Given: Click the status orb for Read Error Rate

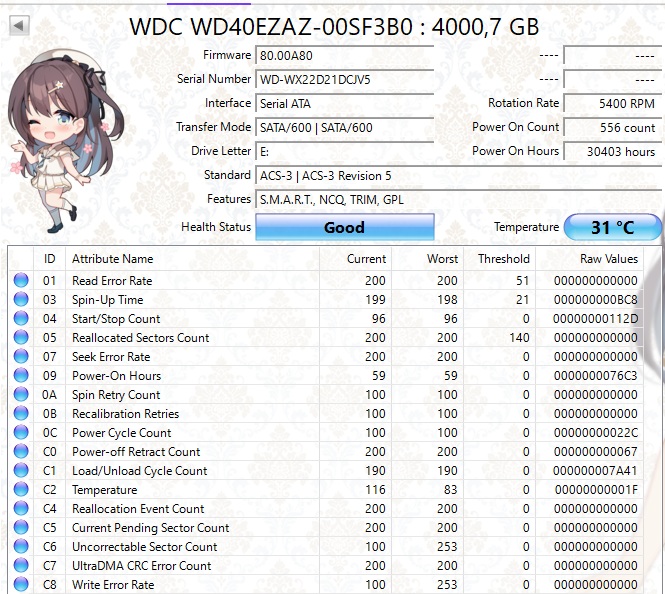Looking at the screenshot, I should 21,280.
